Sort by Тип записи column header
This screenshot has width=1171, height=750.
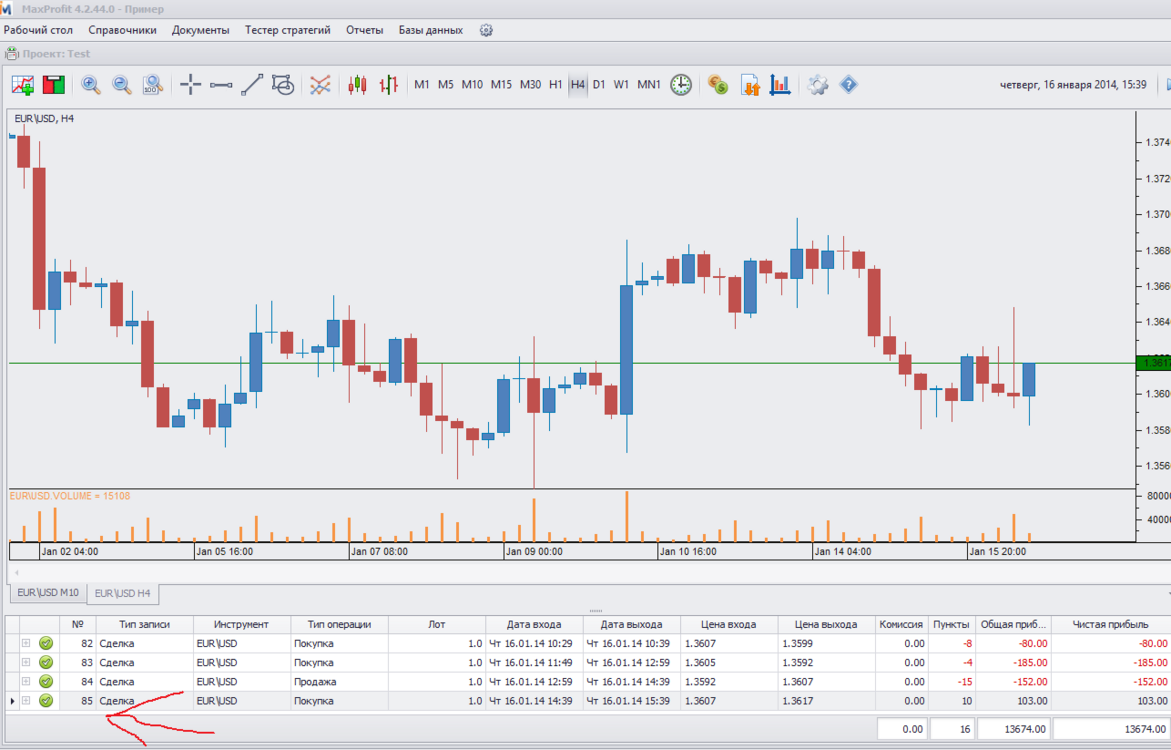tap(145, 625)
